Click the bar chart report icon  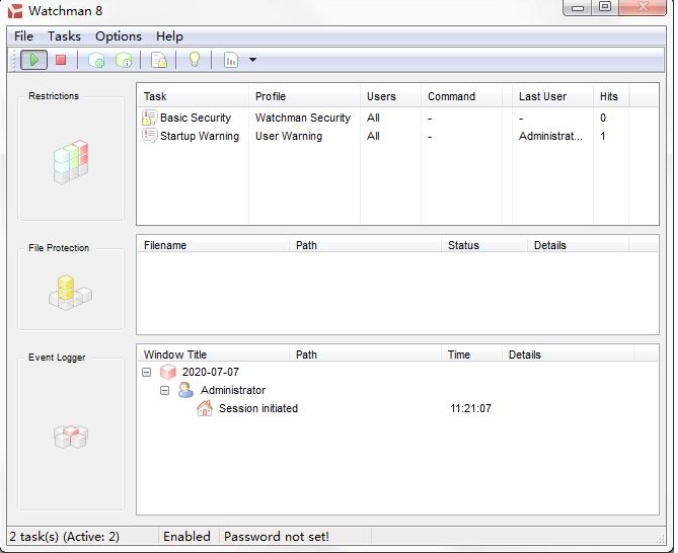[231, 60]
